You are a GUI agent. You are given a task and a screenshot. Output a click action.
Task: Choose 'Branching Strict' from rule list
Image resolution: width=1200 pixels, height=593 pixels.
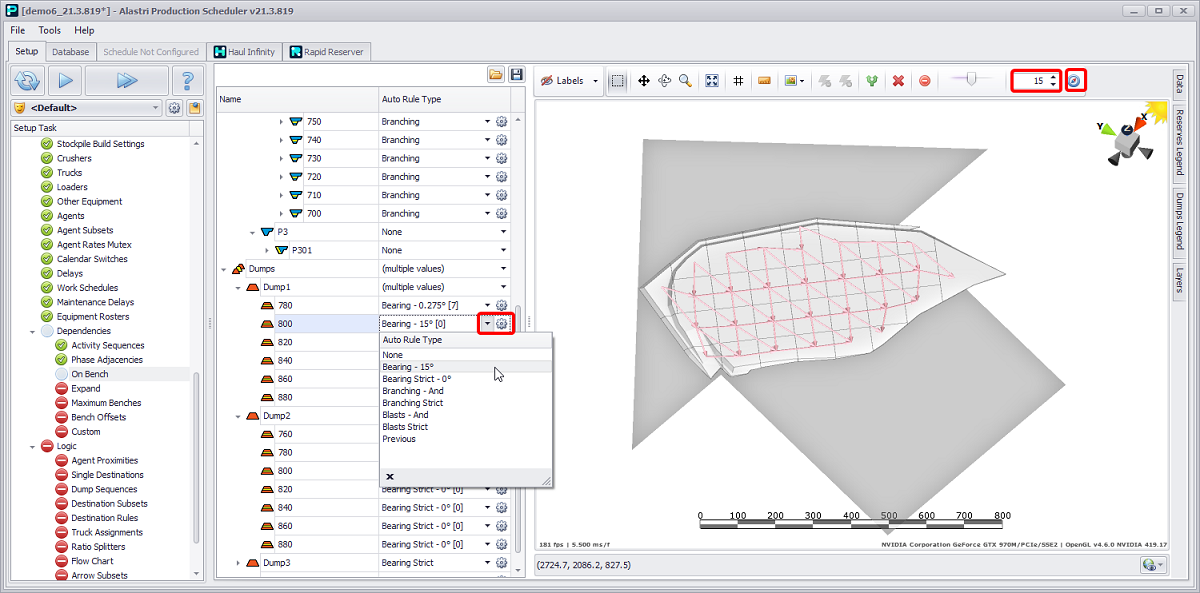[x=412, y=403]
